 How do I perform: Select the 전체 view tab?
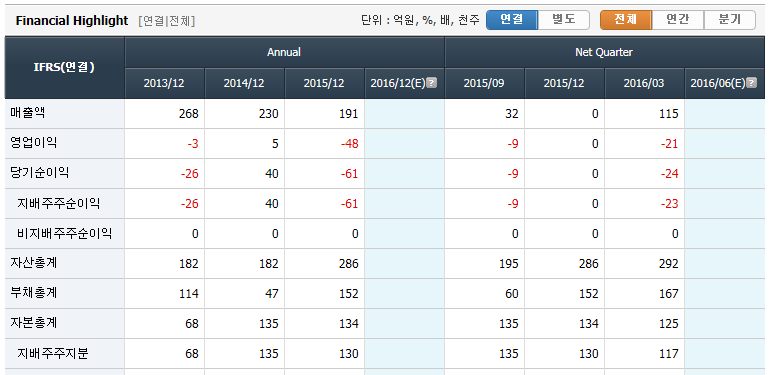tap(626, 20)
